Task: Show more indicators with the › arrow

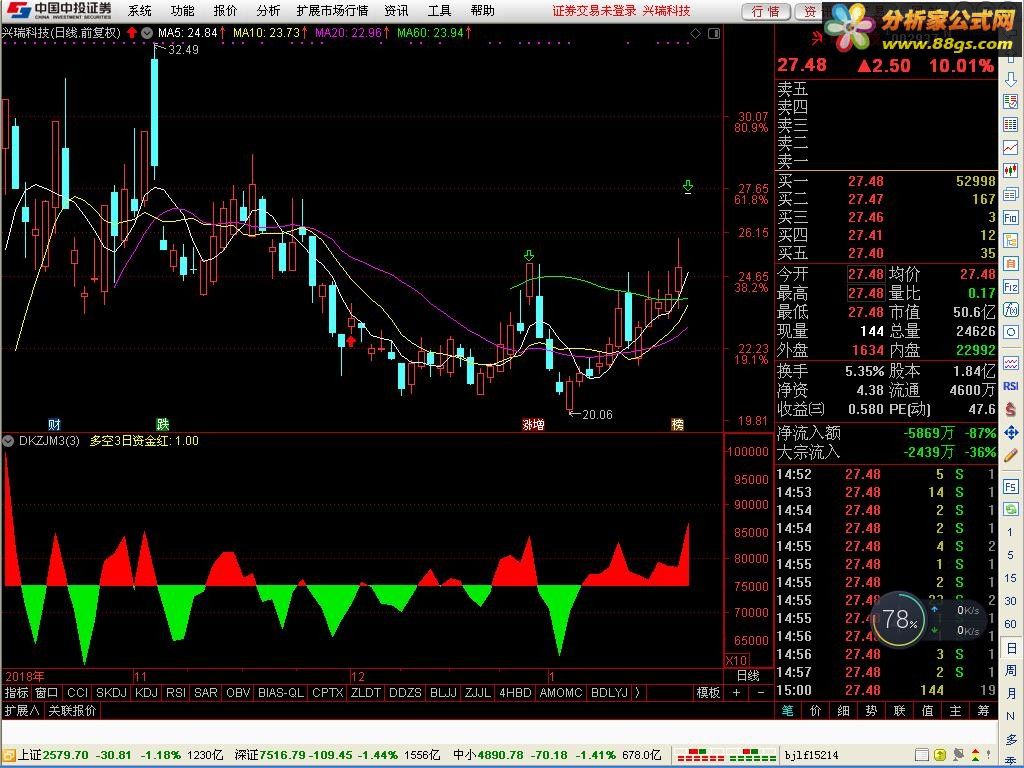Action: [x=637, y=692]
